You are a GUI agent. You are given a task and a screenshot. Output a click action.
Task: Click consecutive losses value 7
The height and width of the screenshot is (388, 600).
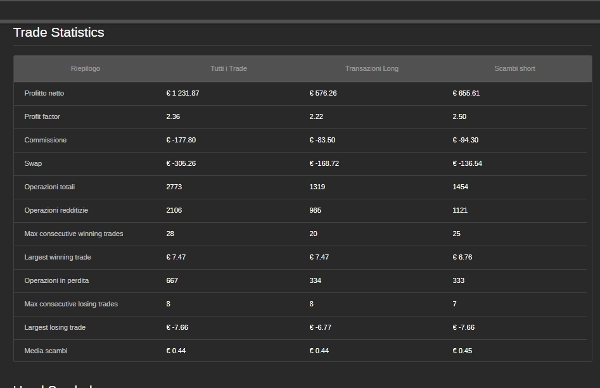tap(455, 304)
